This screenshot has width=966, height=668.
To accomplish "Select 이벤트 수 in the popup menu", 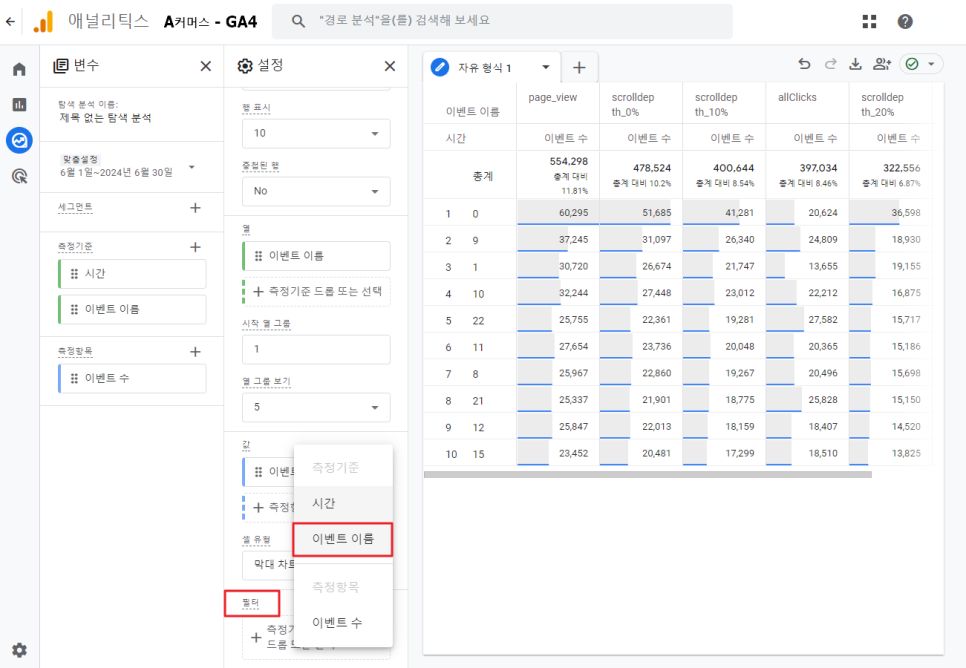I will click(x=343, y=622).
